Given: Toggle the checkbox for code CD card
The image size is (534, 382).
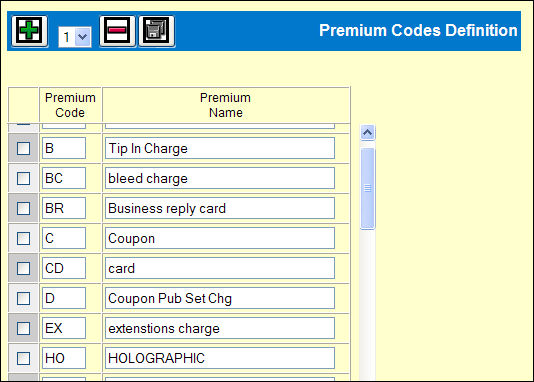Looking at the screenshot, I should [23, 268].
